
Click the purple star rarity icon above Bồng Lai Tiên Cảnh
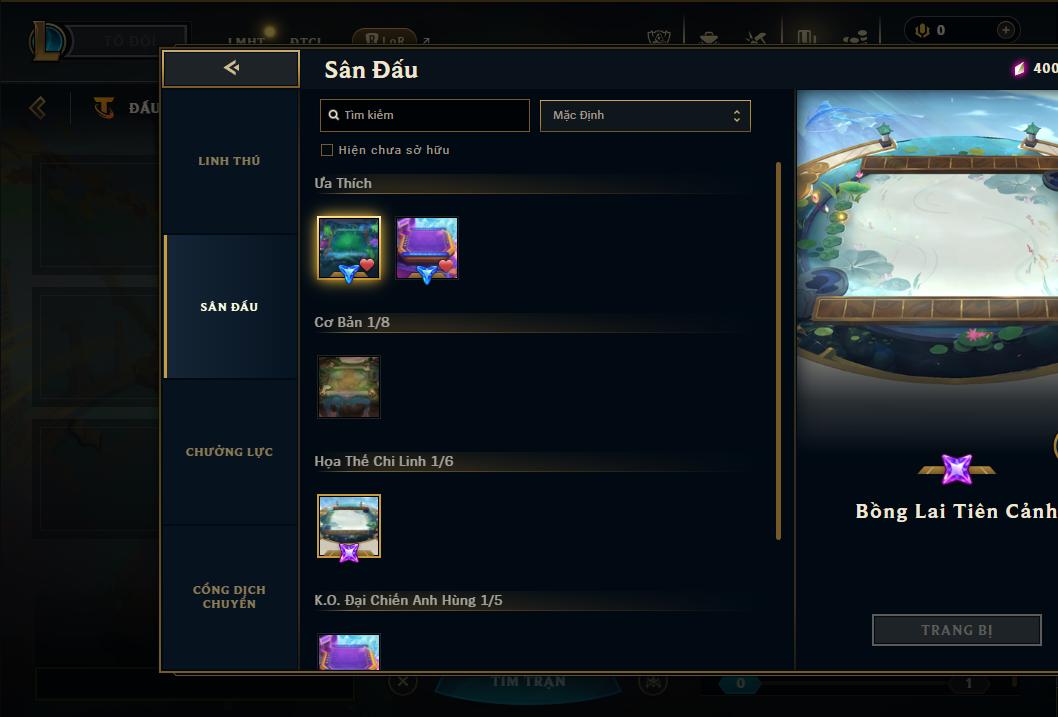pyautogui.click(x=957, y=469)
